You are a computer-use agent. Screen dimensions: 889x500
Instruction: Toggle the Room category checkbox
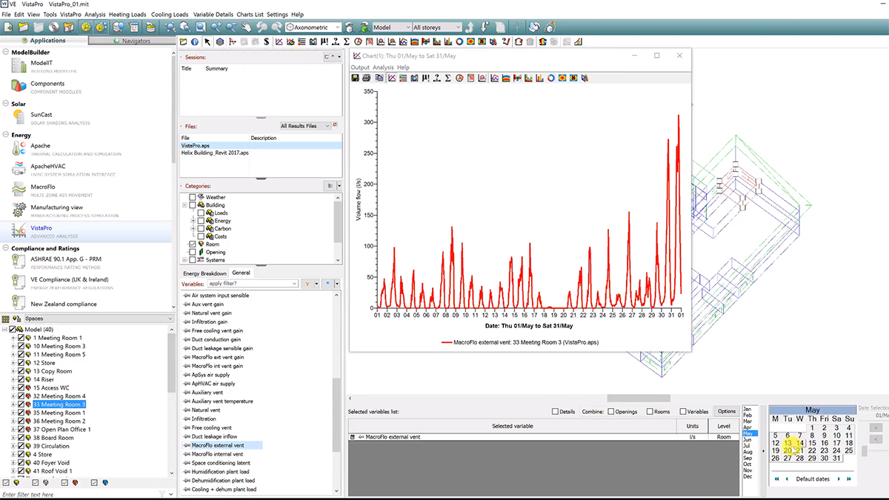click(193, 244)
